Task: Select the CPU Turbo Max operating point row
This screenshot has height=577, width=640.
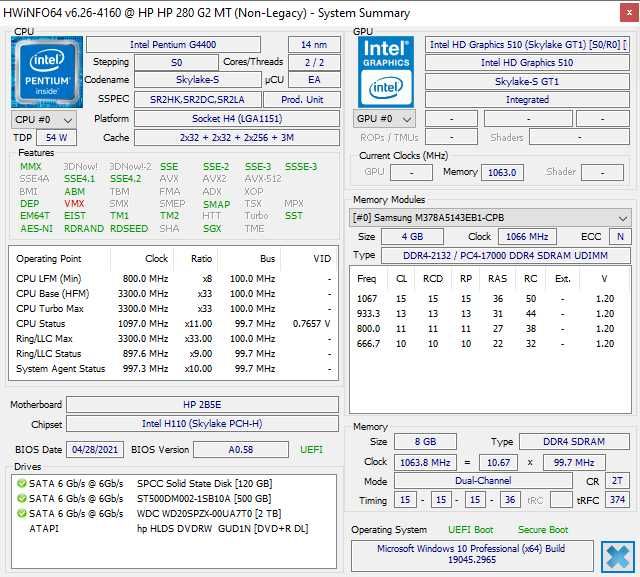Action: 173,309
